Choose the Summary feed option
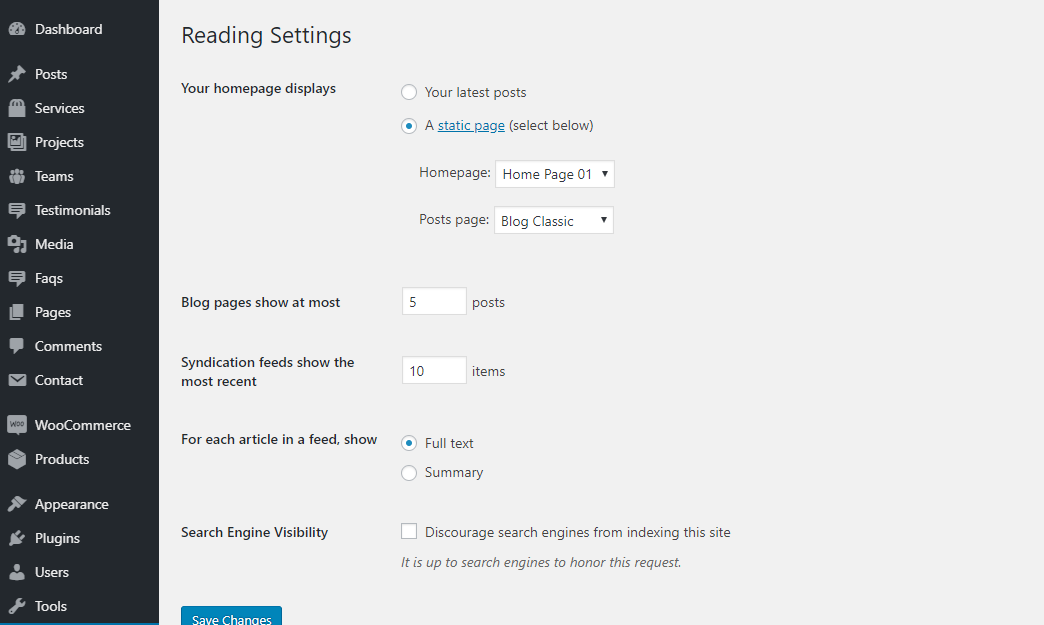Viewport: 1044px width, 625px height. (409, 473)
